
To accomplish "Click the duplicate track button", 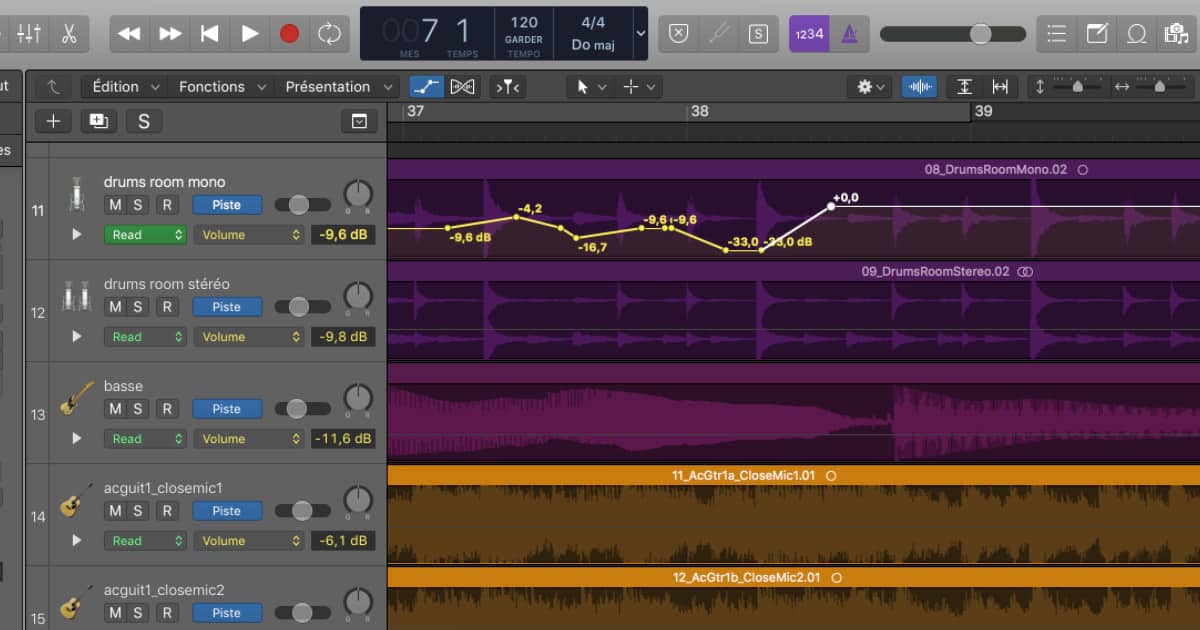I will point(98,121).
